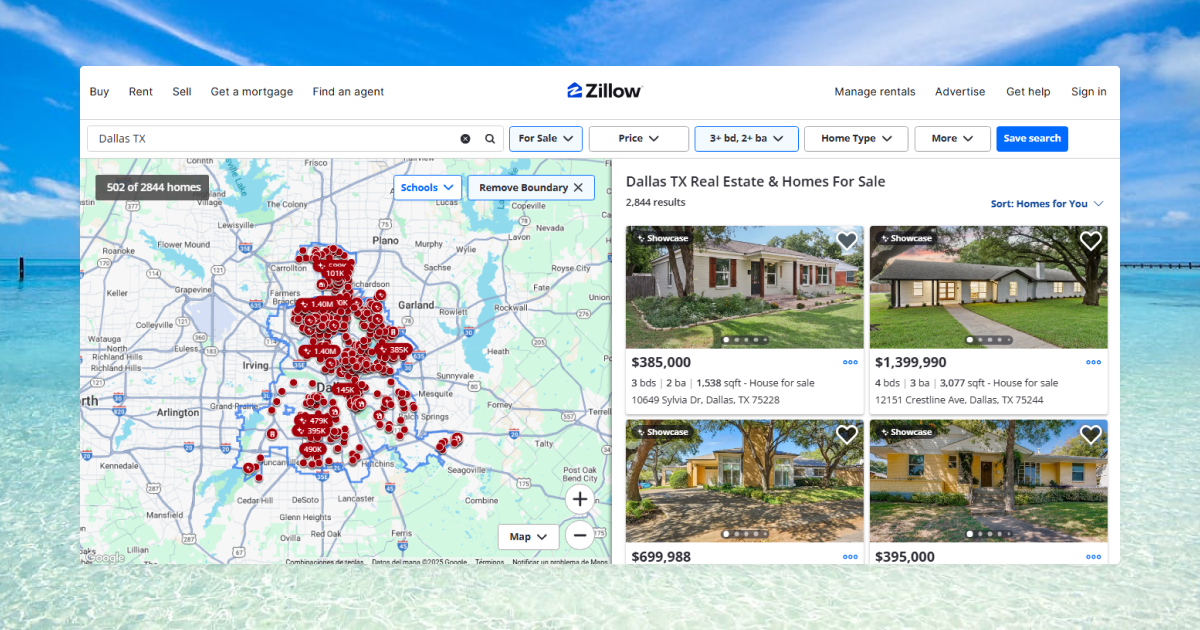Open the Sort: Homes for You dropdown
Screen dimensions: 1200x630
1047,204
